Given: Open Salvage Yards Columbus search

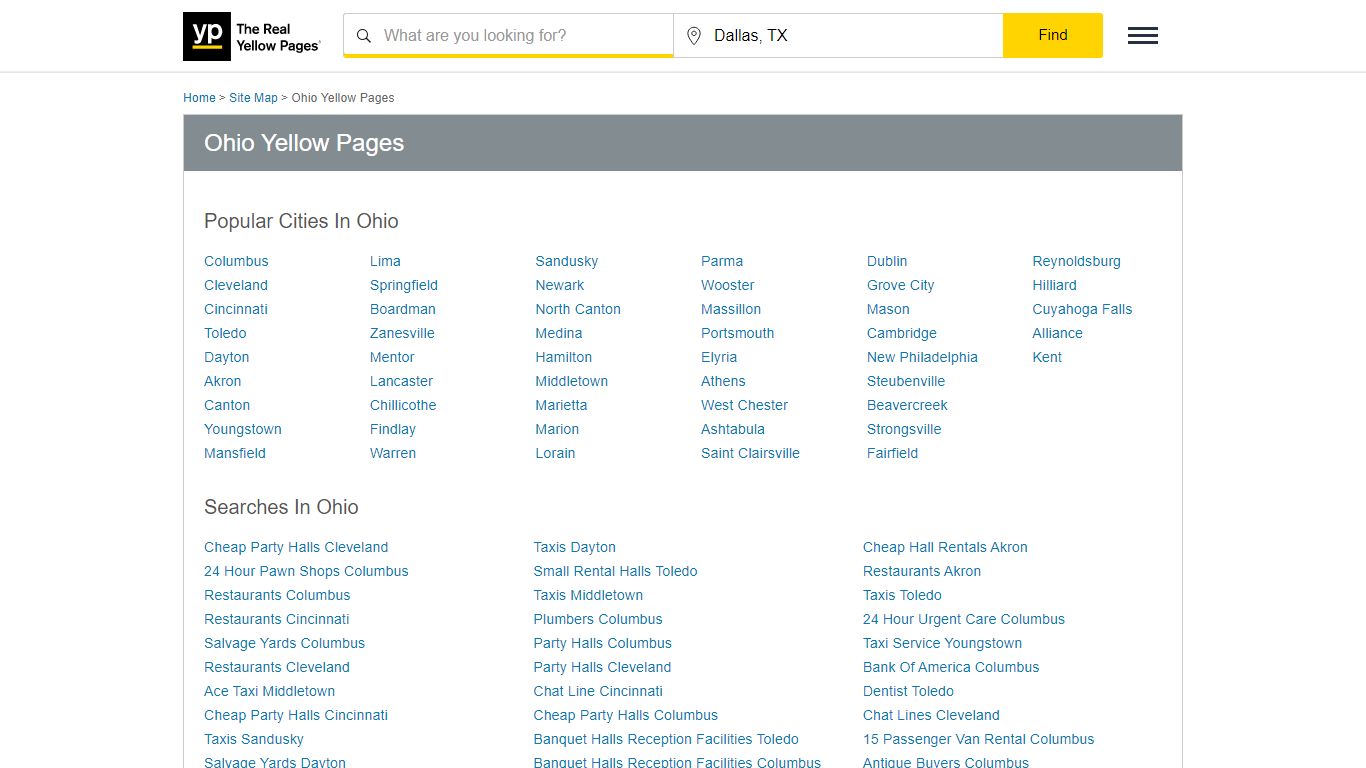Looking at the screenshot, I should (285, 643).
